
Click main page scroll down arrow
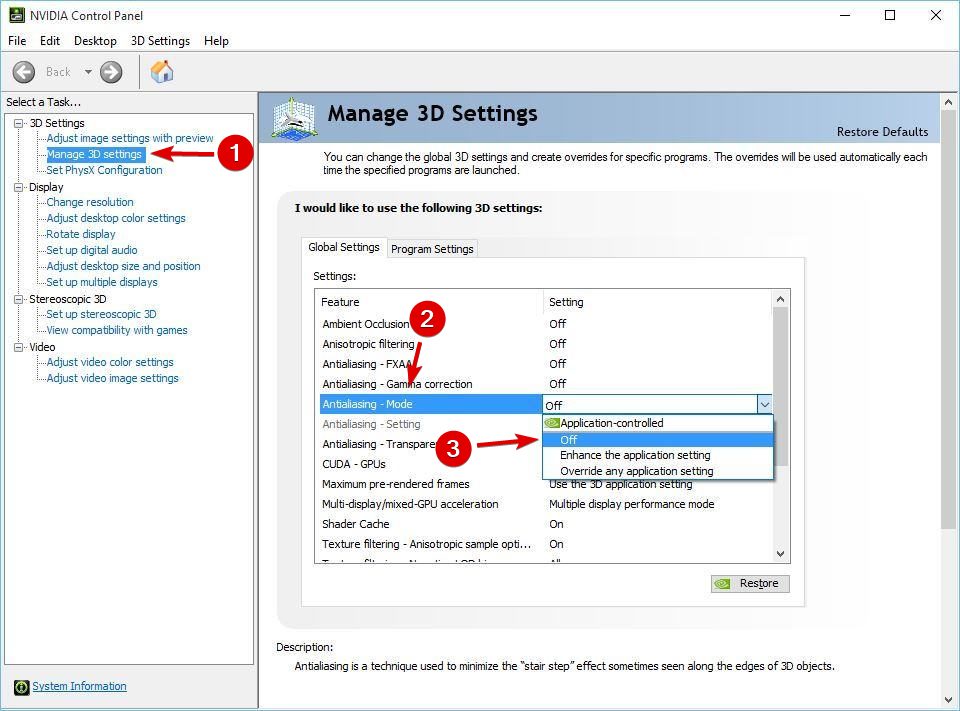coord(948,700)
